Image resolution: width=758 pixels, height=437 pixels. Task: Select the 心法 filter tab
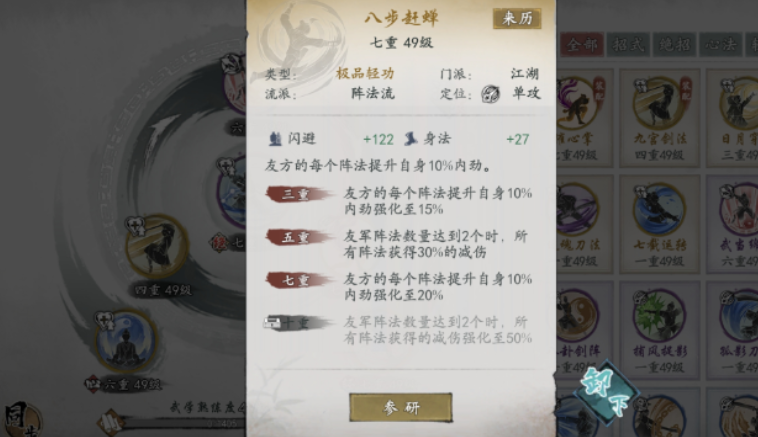click(721, 44)
